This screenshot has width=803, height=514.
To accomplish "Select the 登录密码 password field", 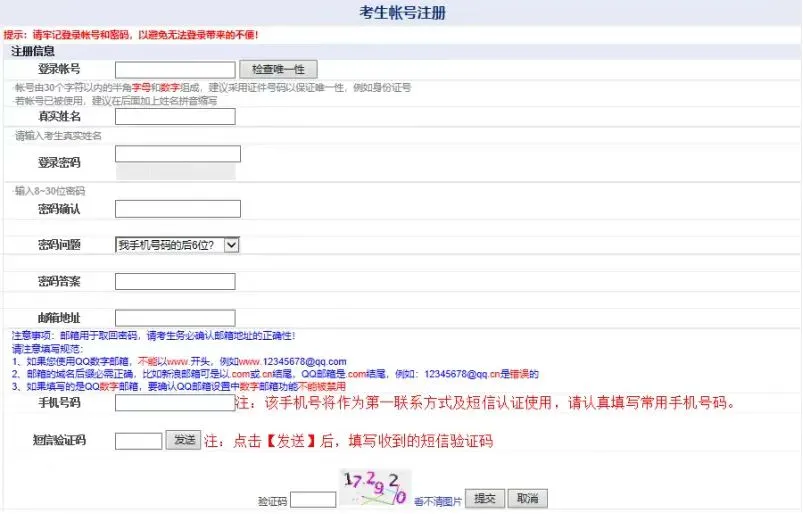I will [178, 154].
